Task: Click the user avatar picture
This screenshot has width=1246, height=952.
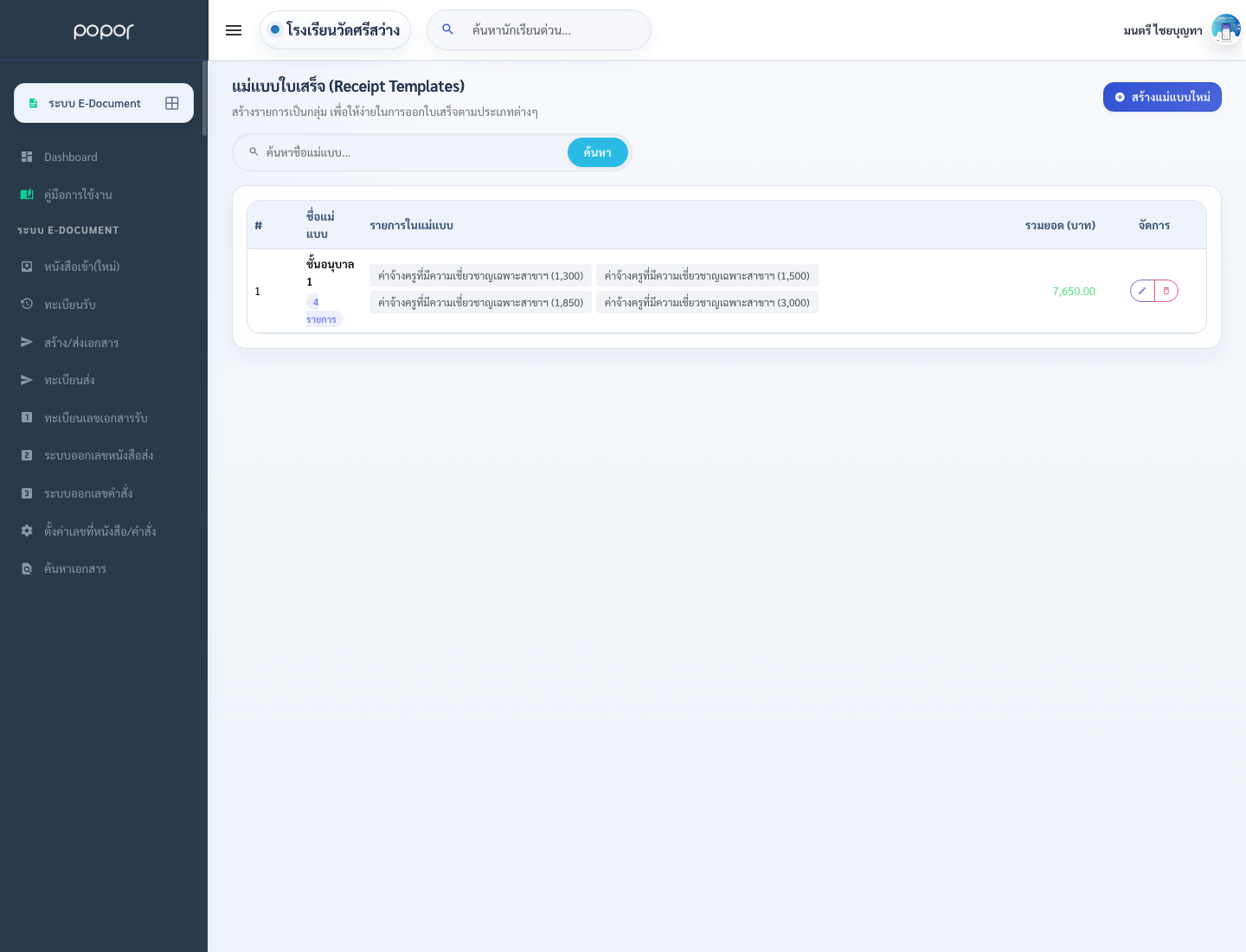Action: point(1225,29)
